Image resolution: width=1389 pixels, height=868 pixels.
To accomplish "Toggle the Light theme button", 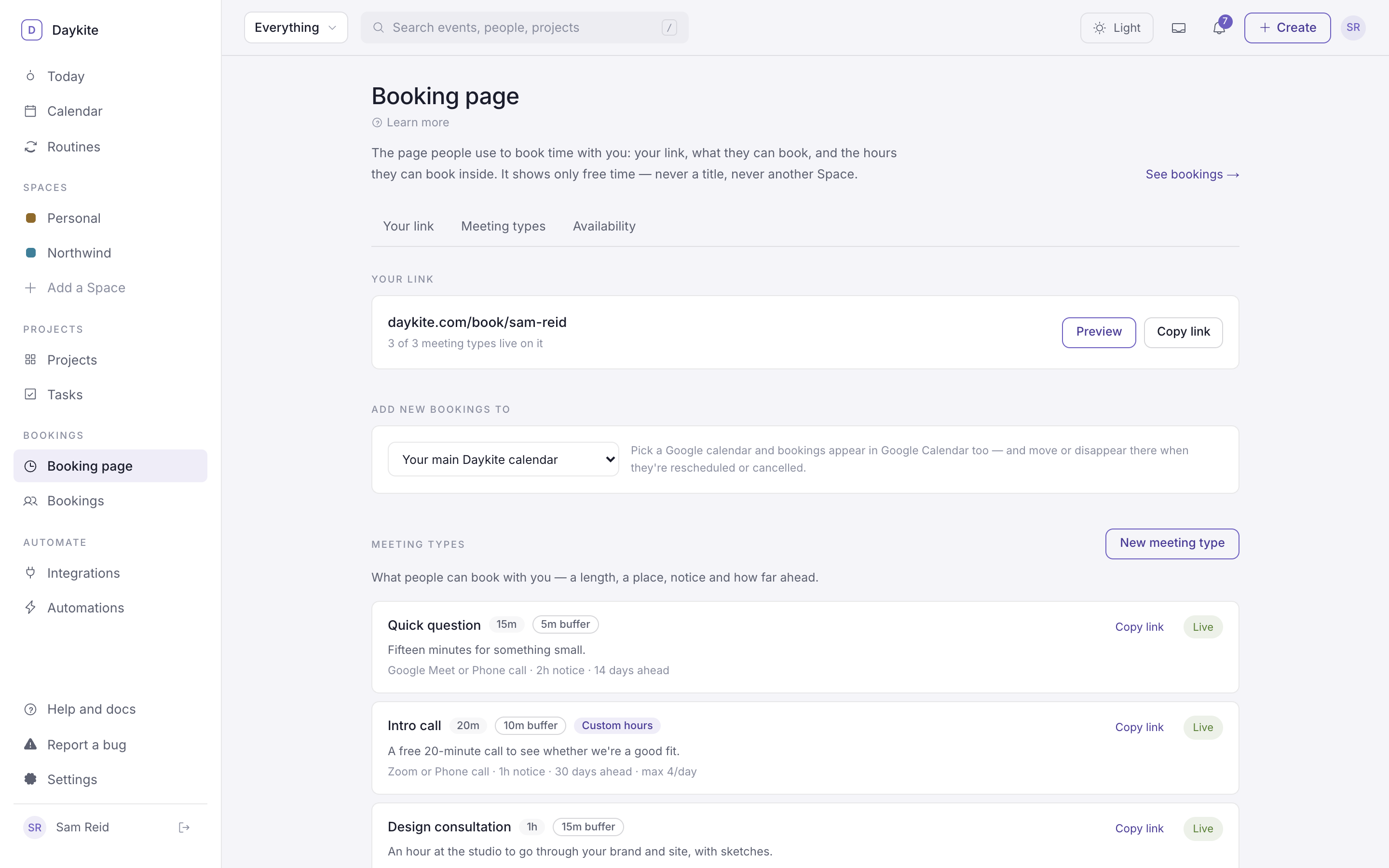I will pos(1117,27).
